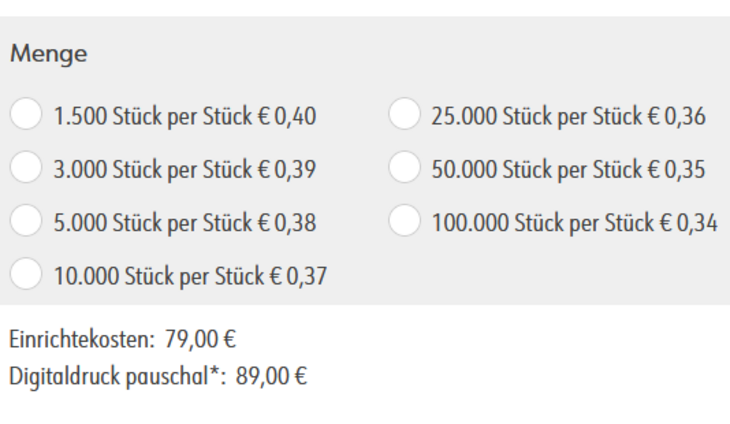
Task: Select the 25.000 Stück radio button
Action: 404,116
